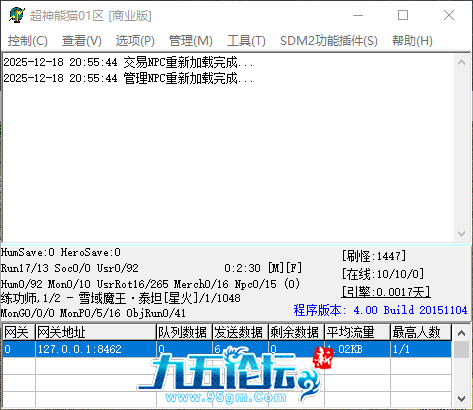The height and width of the screenshot is (410, 473).
Task: Click the 0:2:30 uptime timer
Action: point(242,268)
